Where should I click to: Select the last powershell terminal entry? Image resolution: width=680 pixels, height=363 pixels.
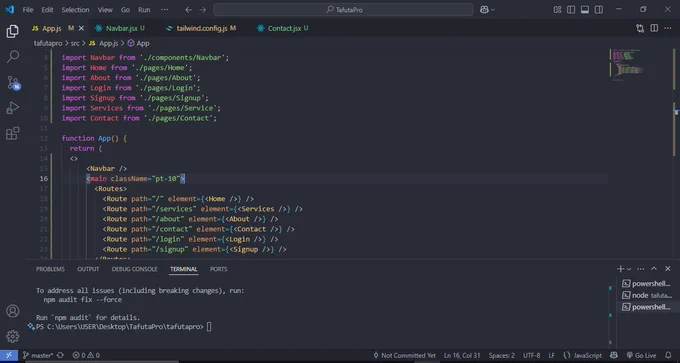point(648,307)
